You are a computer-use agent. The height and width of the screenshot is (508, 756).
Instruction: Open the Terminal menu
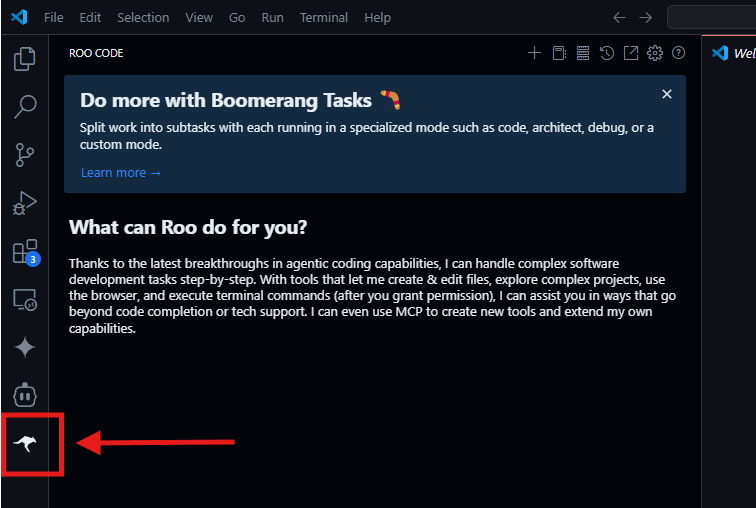click(x=324, y=18)
